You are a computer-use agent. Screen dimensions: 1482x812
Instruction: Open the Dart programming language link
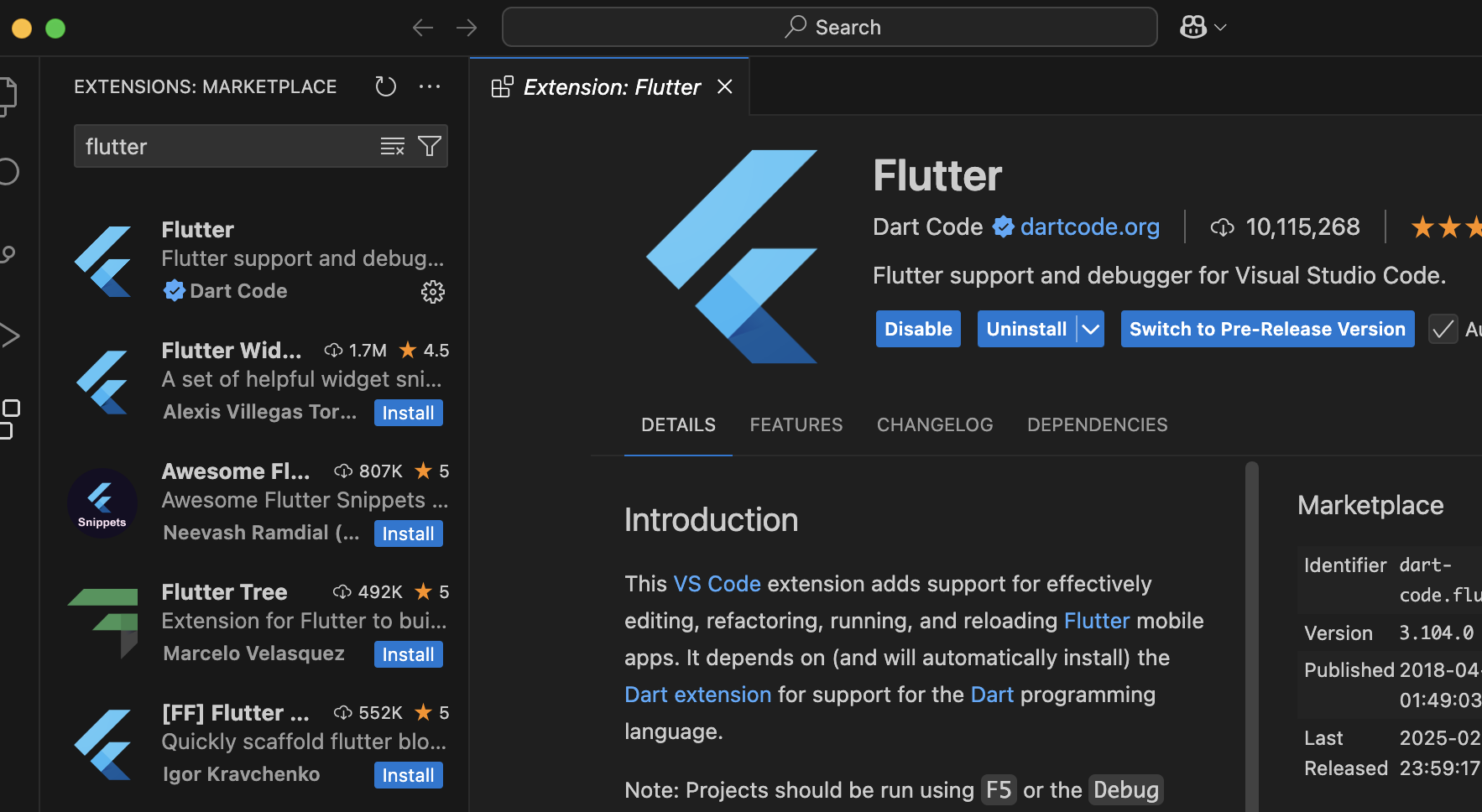[992, 695]
